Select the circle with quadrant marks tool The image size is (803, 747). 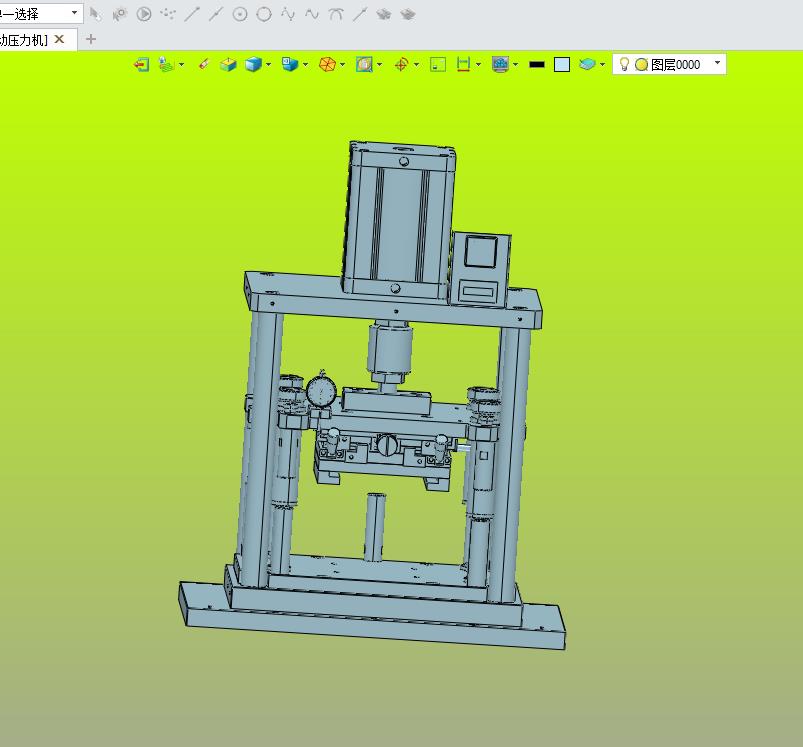pyautogui.click(x=264, y=14)
